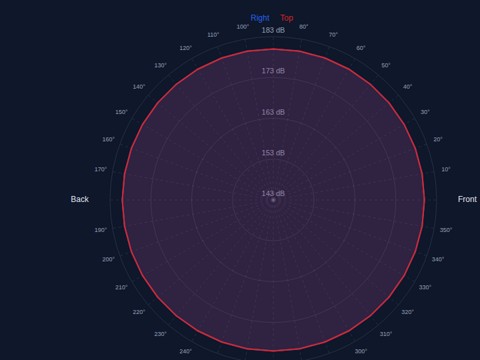Click the 60° angle label
Viewport: 480px width, 360px height.
pos(361,48)
